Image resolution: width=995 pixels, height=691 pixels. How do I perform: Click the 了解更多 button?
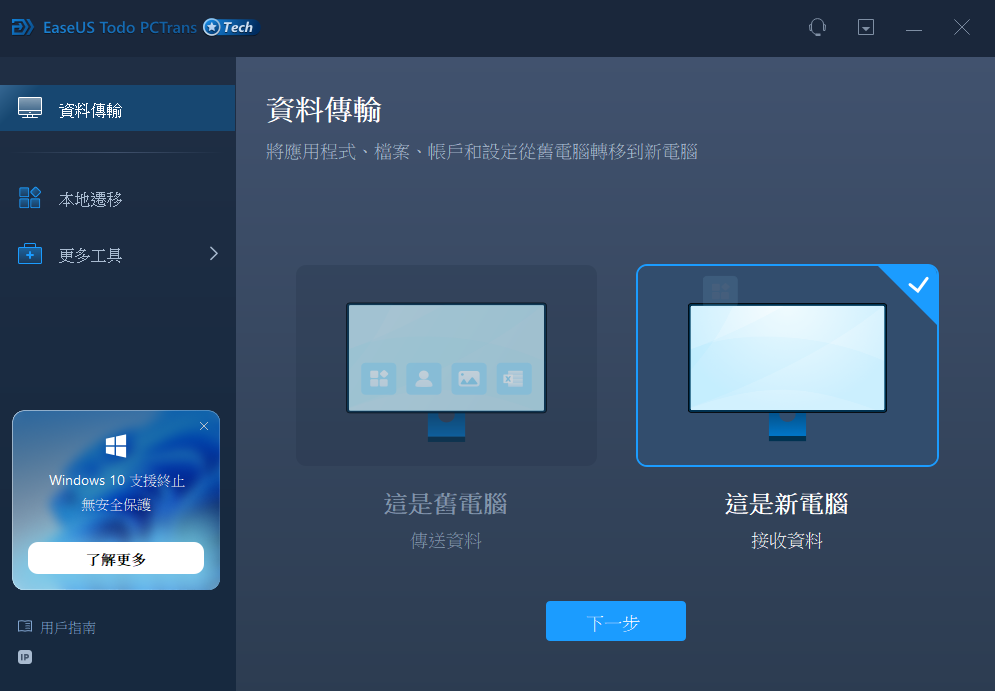coord(116,558)
